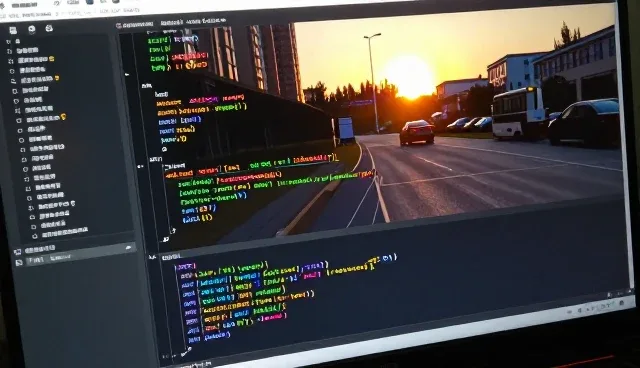This screenshot has height=368, width=640.
Task: Switch to the third tab above the editor
Action: click(206, 20)
